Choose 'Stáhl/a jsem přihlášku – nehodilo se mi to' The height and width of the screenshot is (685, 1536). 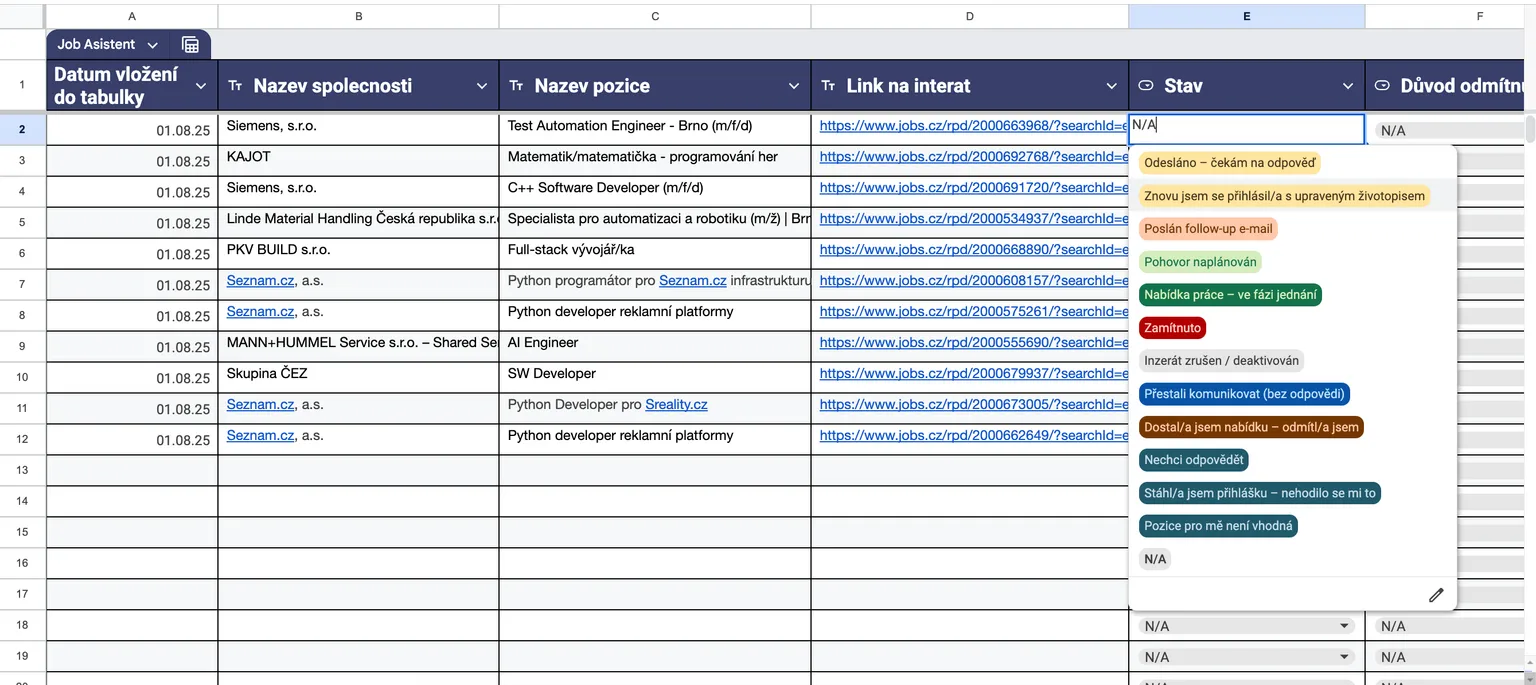[x=1260, y=493]
